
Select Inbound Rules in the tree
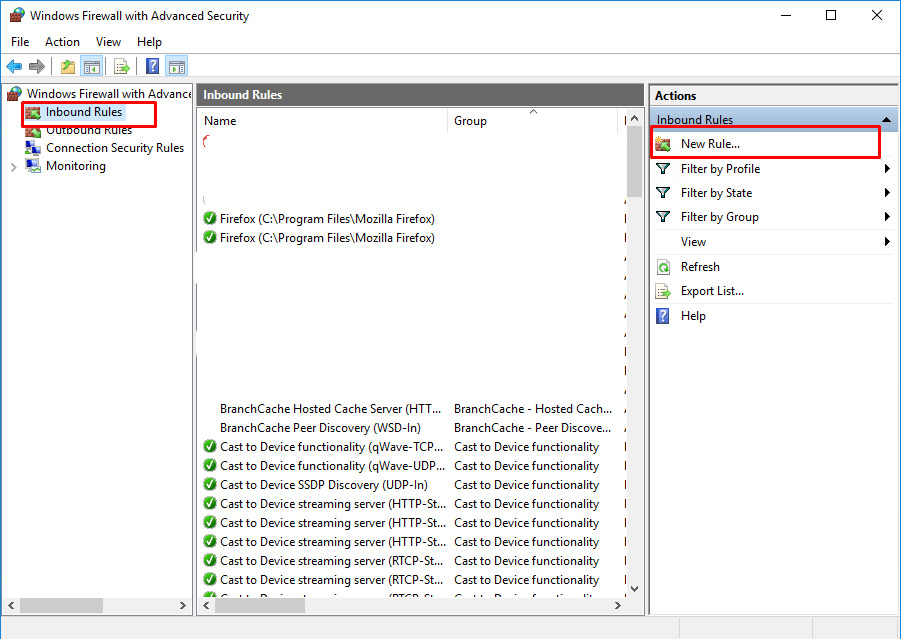[x=84, y=112]
